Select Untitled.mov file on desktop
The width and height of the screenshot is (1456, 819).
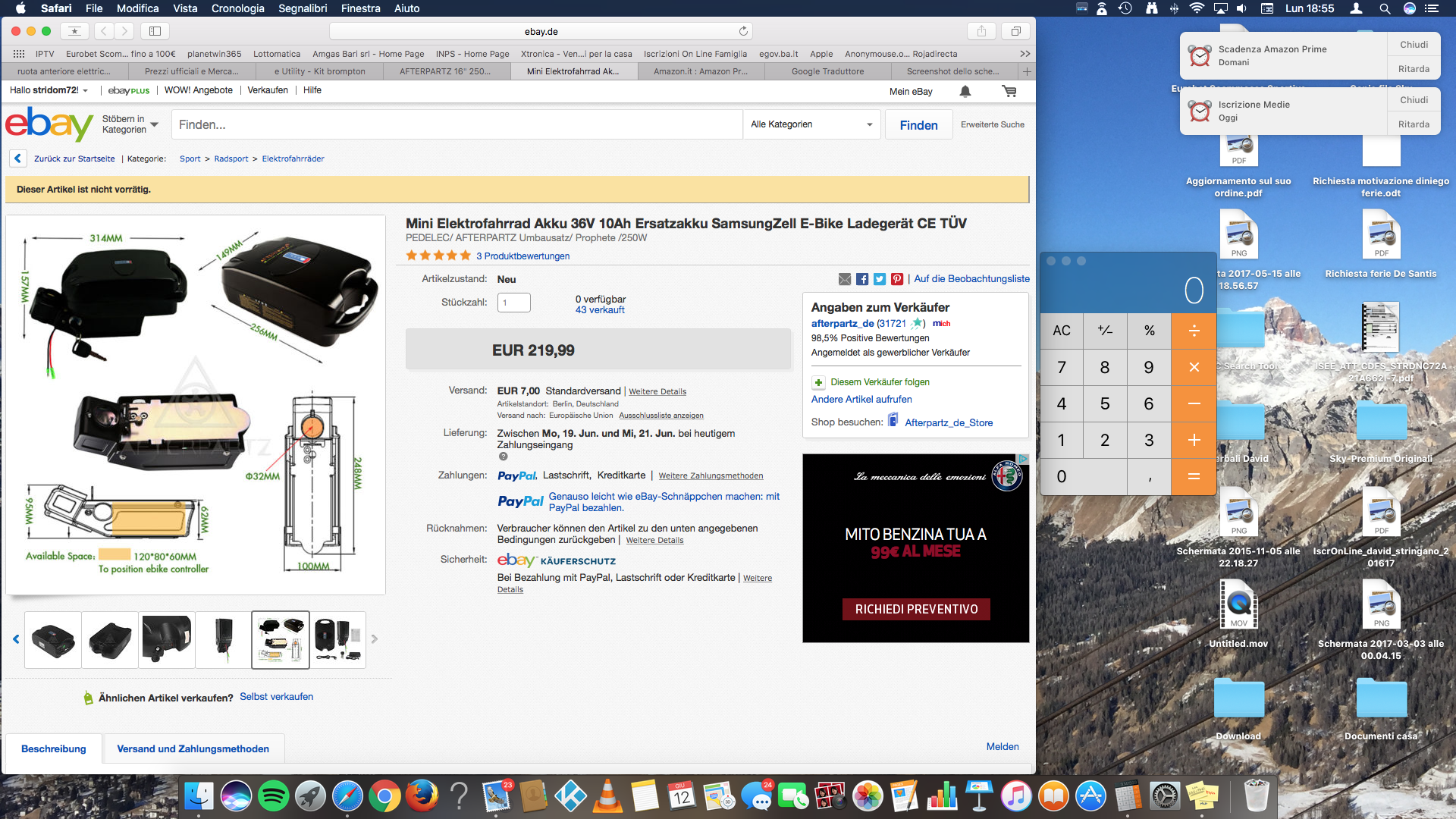tap(1238, 613)
